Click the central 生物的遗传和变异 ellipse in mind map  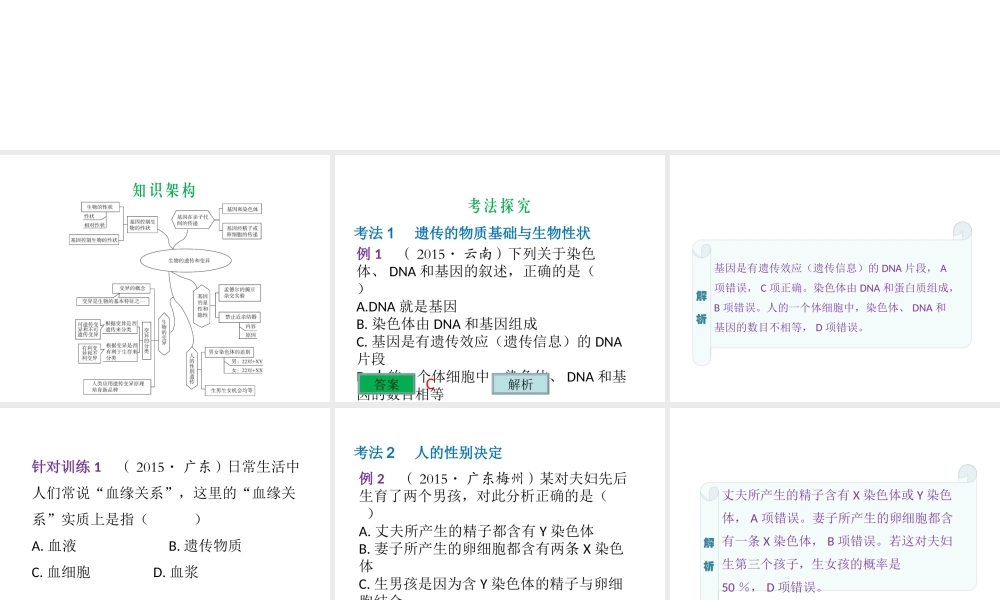(186, 260)
